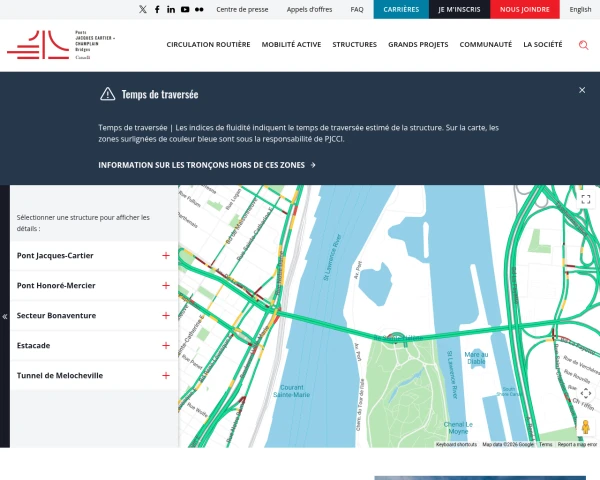Select the Street View pegman
Screen dimensions: 600x480
(585, 427)
